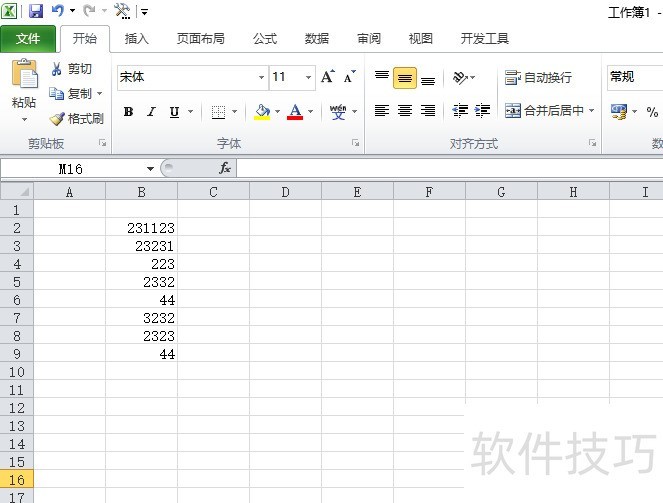This screenshot has width=663, height=503.
Task: Apply yellow fill color bucket
Action: point(262,112)
